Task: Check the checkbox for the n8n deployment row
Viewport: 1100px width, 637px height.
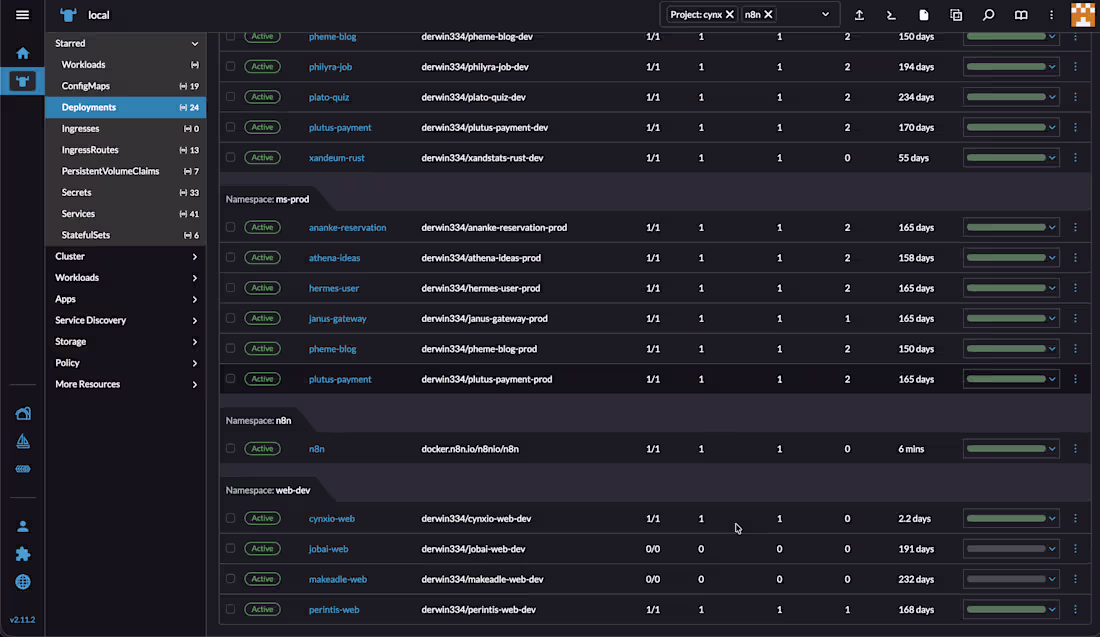Action: pyautogui.click(x=230, y=448)
